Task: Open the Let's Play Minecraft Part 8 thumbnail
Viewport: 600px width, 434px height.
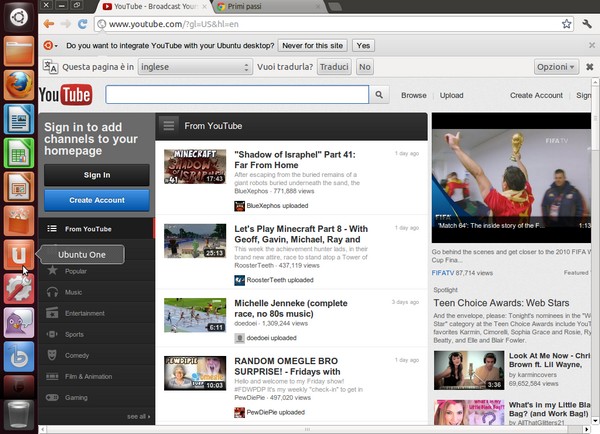Action: tap(195, 241)
